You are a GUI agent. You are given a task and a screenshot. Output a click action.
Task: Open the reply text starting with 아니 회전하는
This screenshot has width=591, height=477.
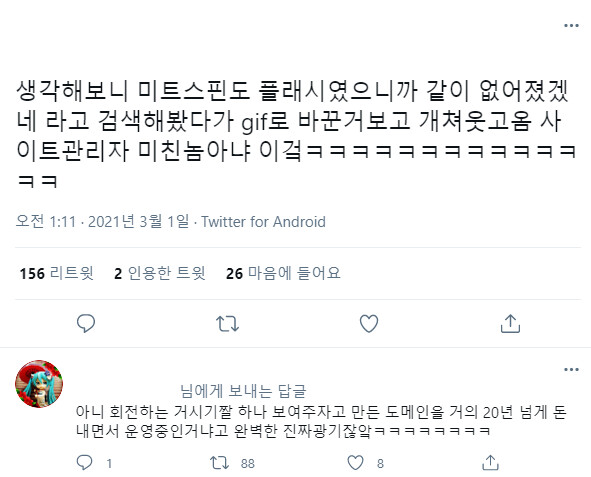pyautogui.click(x=321, y=421)
